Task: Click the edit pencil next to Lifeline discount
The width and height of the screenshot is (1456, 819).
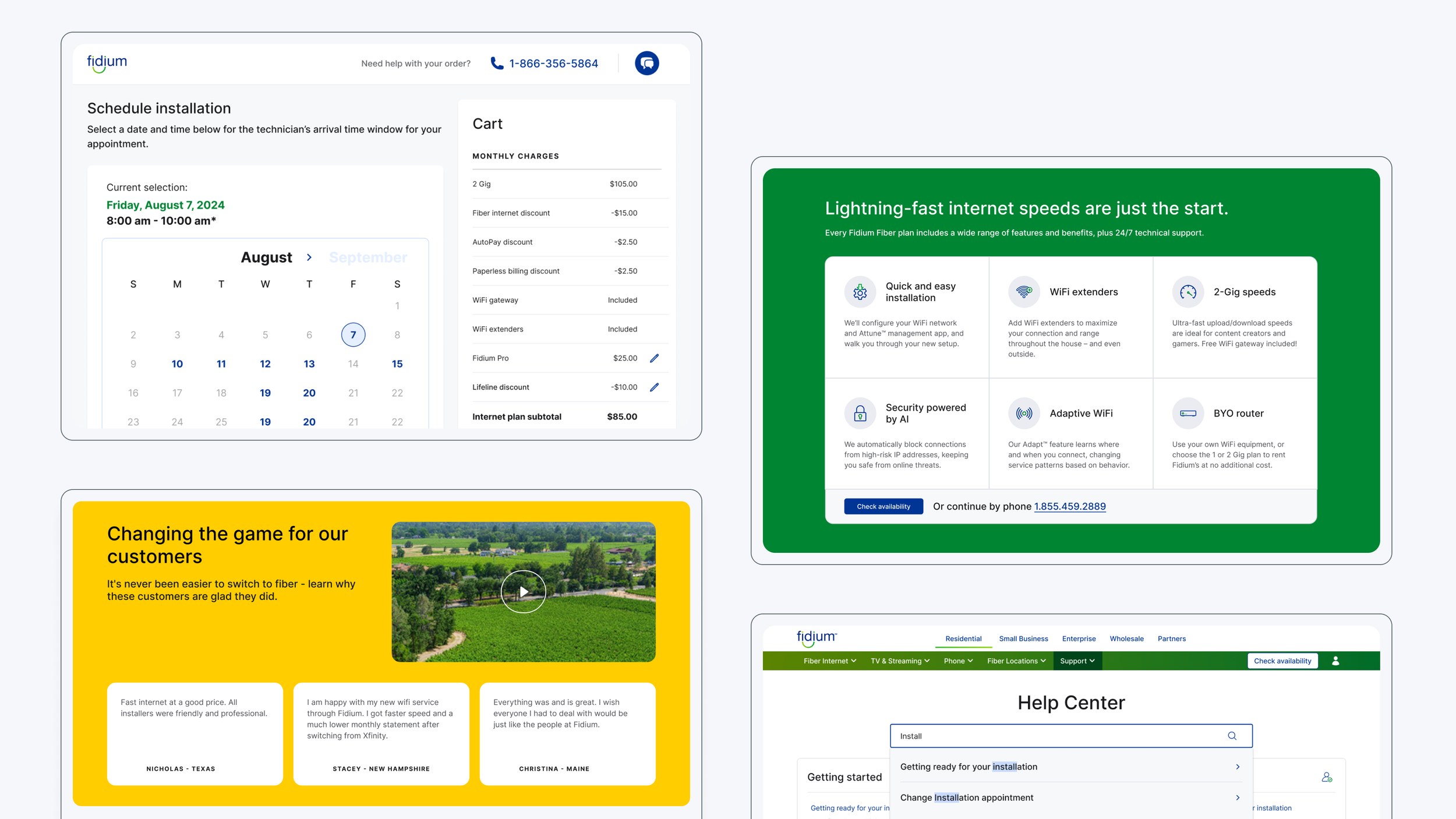Action: point(654,387)
